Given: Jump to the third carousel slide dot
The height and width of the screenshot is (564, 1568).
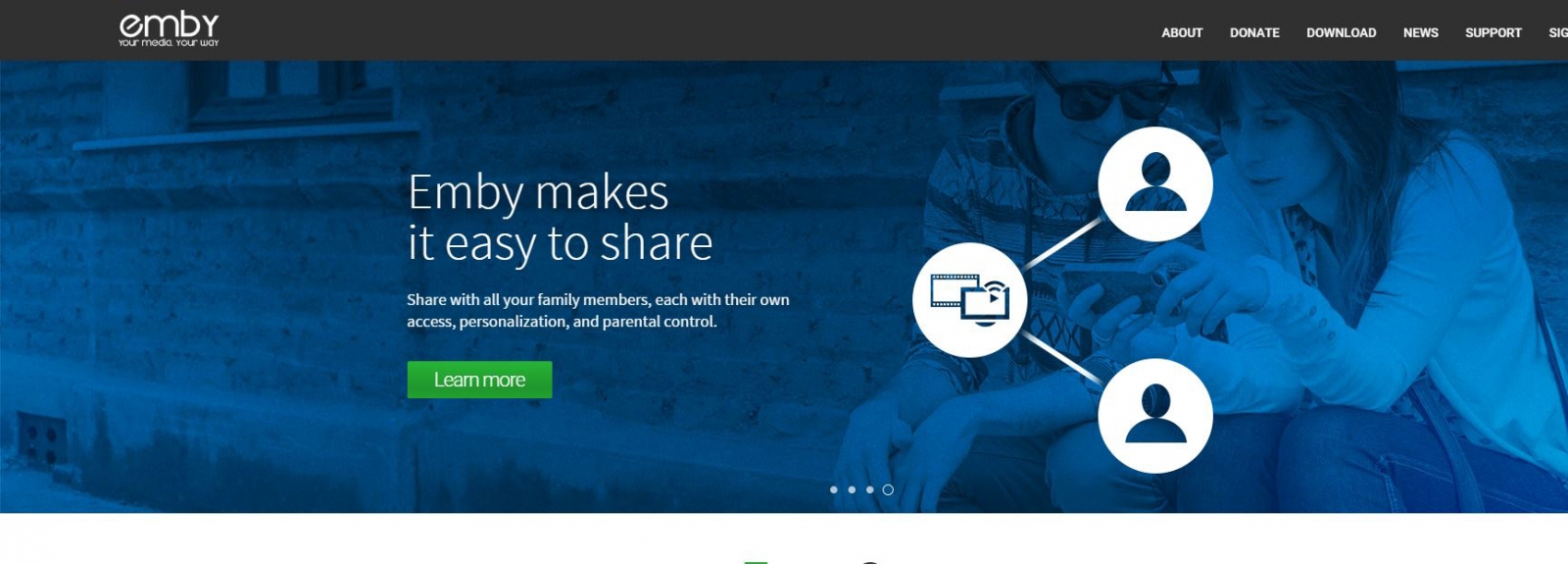Looking at the screenshot, I should (x=869, y=489).
